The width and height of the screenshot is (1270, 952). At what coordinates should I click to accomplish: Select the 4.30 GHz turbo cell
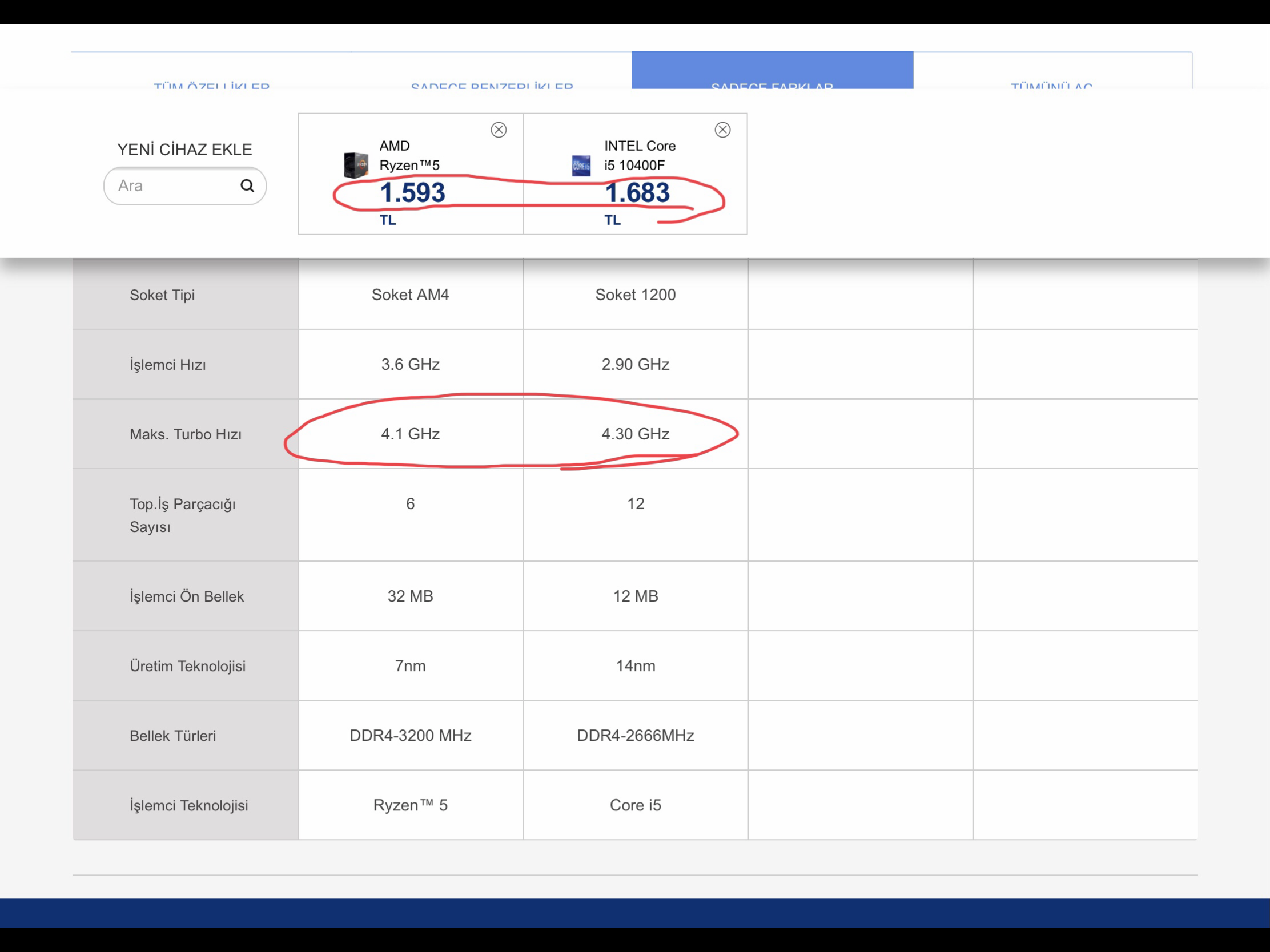tap(635, 434)
